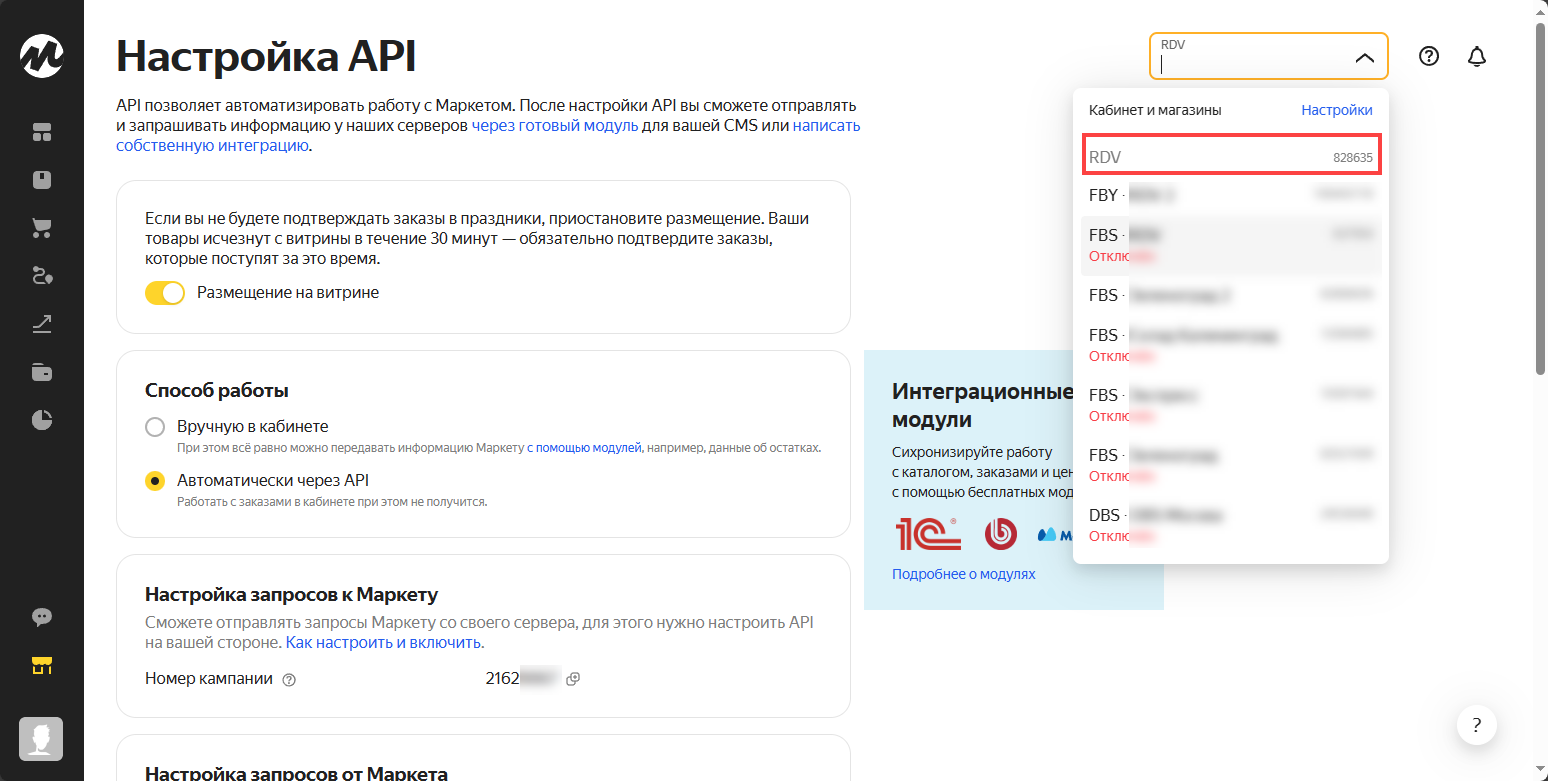1548x781 pixels.
Task: Open the analytics pie chart icon
Action: [42, 420]
